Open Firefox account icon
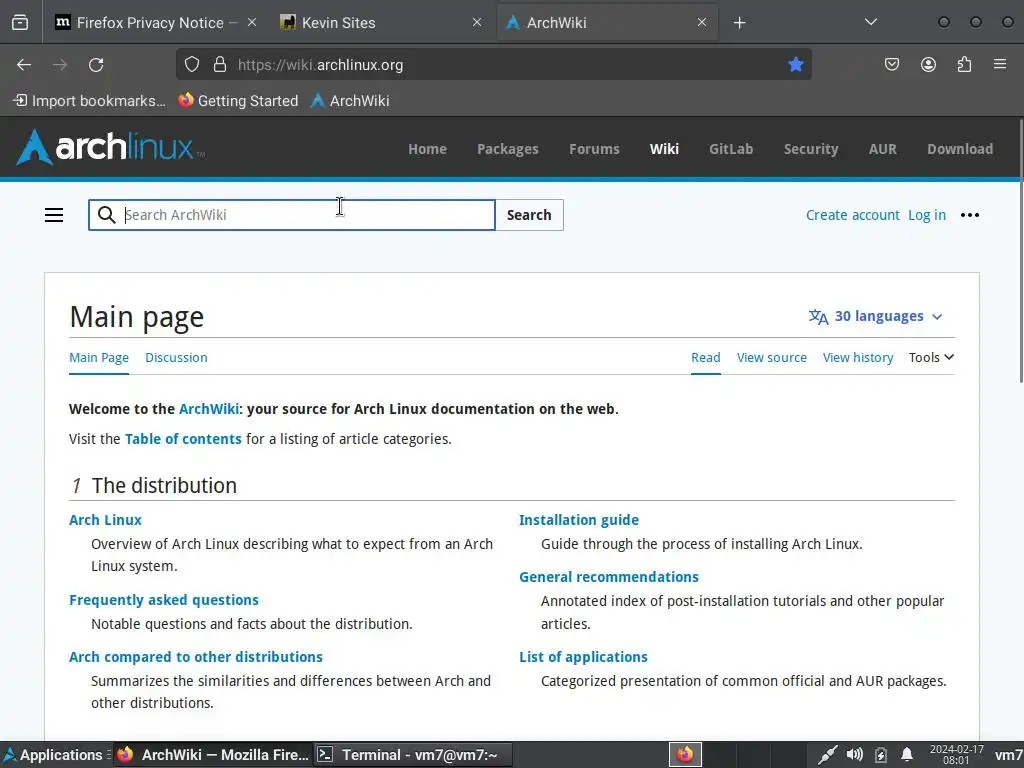1024x768 pixels. 928,65
